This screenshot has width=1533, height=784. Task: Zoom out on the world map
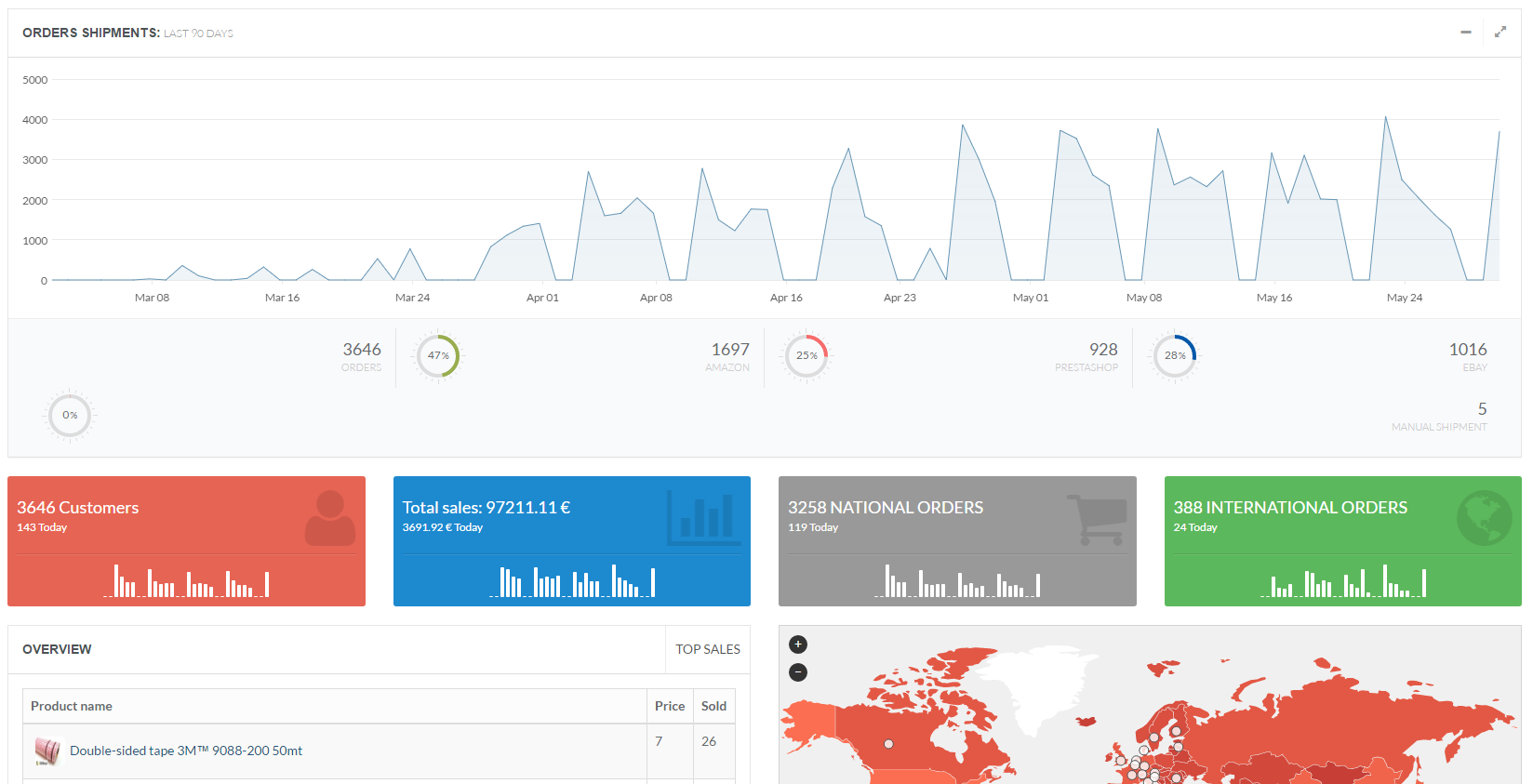(798, 672)
